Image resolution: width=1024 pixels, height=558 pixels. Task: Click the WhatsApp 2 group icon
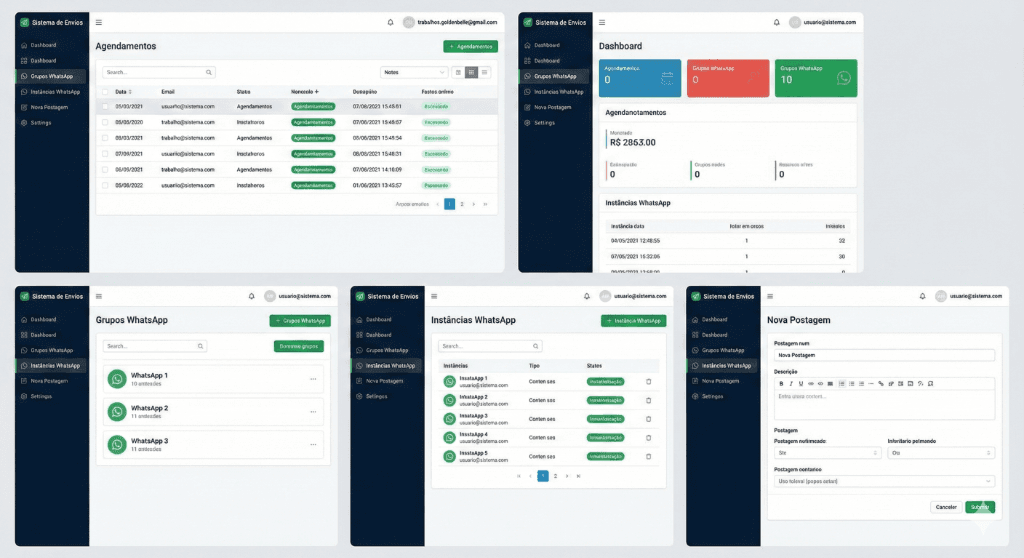(x=117, y=412)
